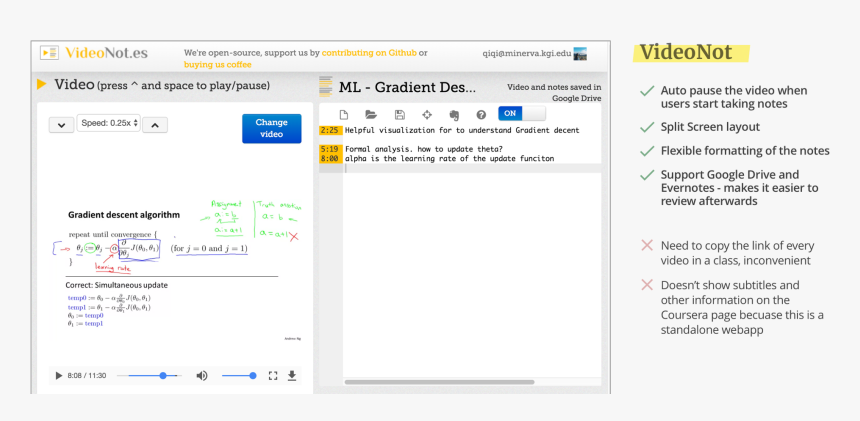Jump to the 8:00 timestamp note
The height and width of the screenshot is (421, 860).
point(330,158)
